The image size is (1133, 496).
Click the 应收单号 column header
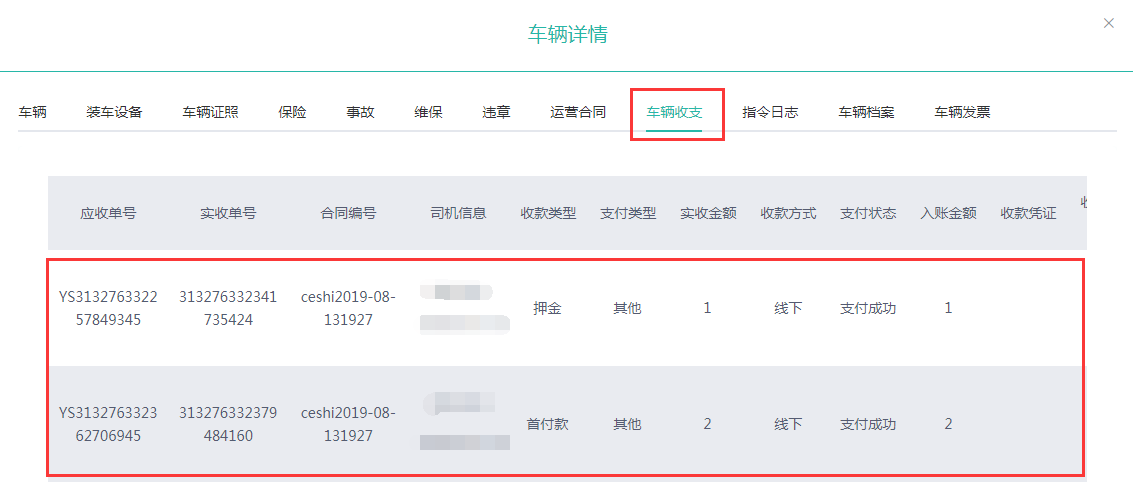pyautogui.click(x=108, y=213)
